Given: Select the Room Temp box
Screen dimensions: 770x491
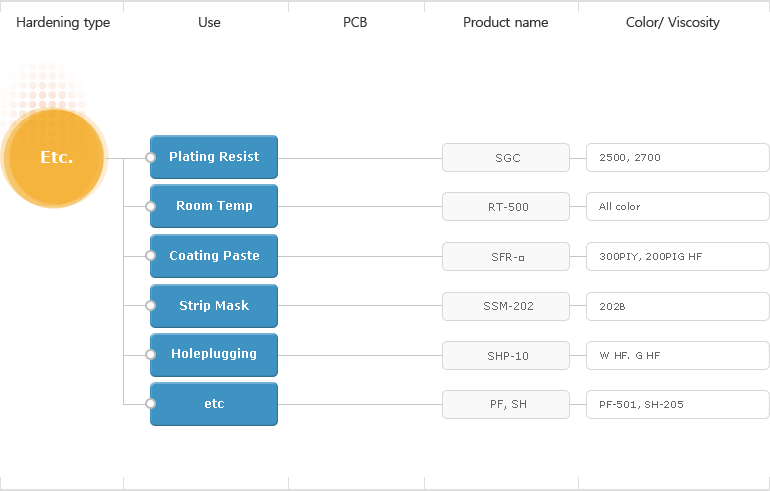Looking at the screenshot, I should click(214, 206).
